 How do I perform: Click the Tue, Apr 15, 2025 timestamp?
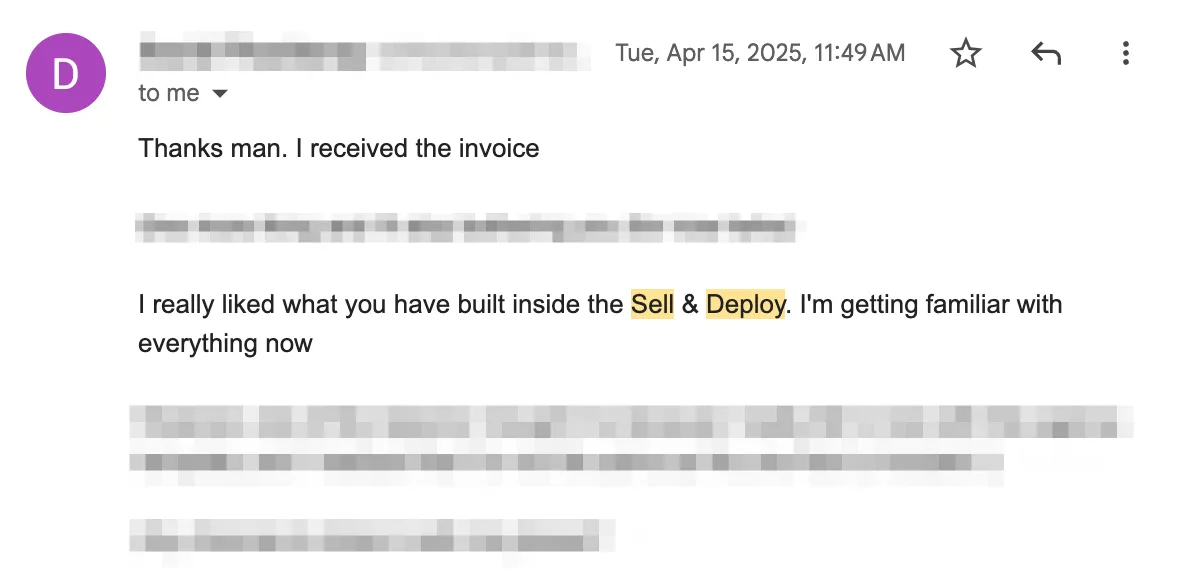pyautogui.click(x=760, y=53)
